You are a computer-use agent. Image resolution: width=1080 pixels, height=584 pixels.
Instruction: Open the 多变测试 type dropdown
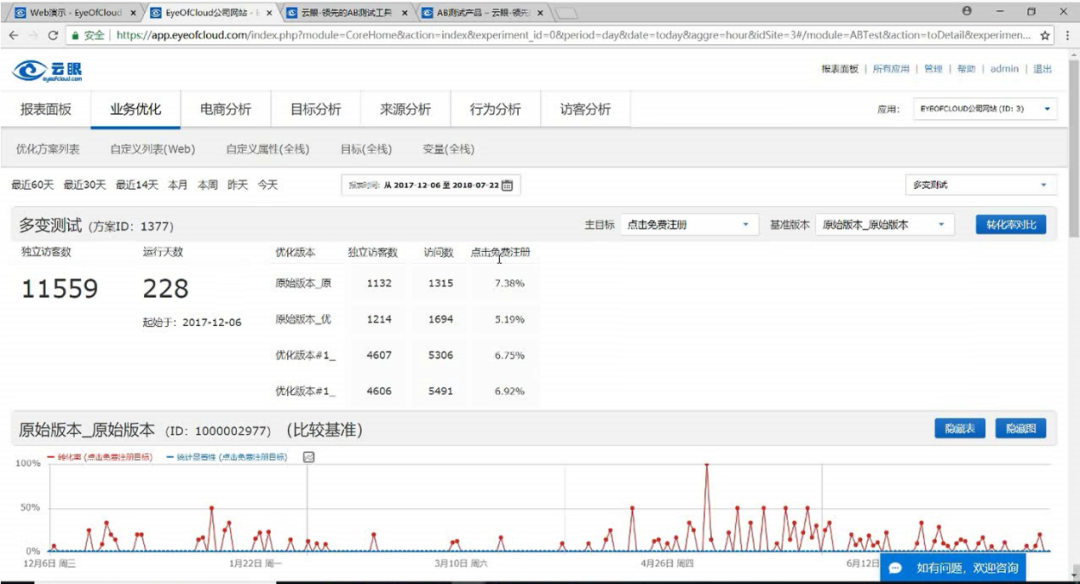pos(980,185)
